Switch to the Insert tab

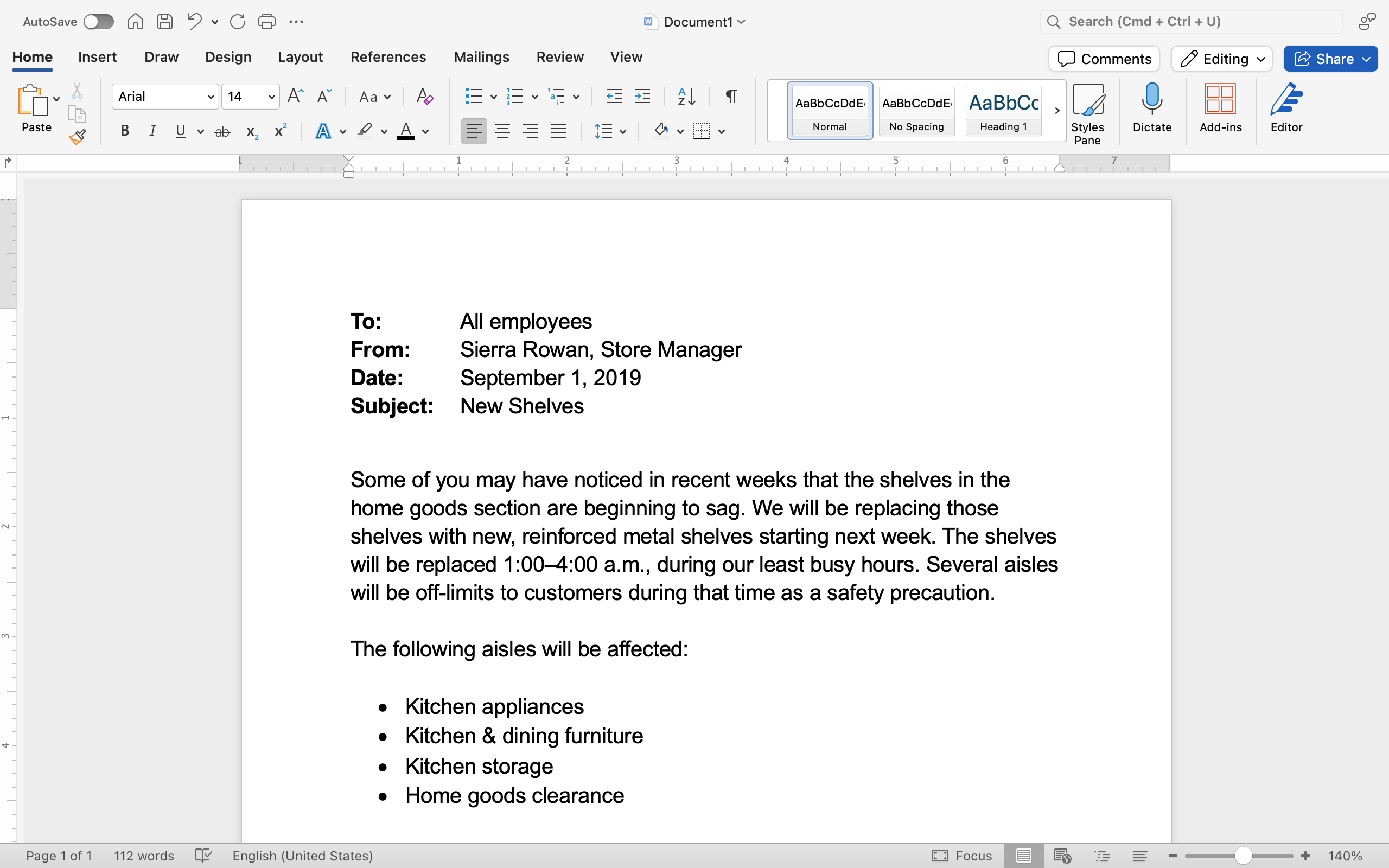click(x=97, y=57)
